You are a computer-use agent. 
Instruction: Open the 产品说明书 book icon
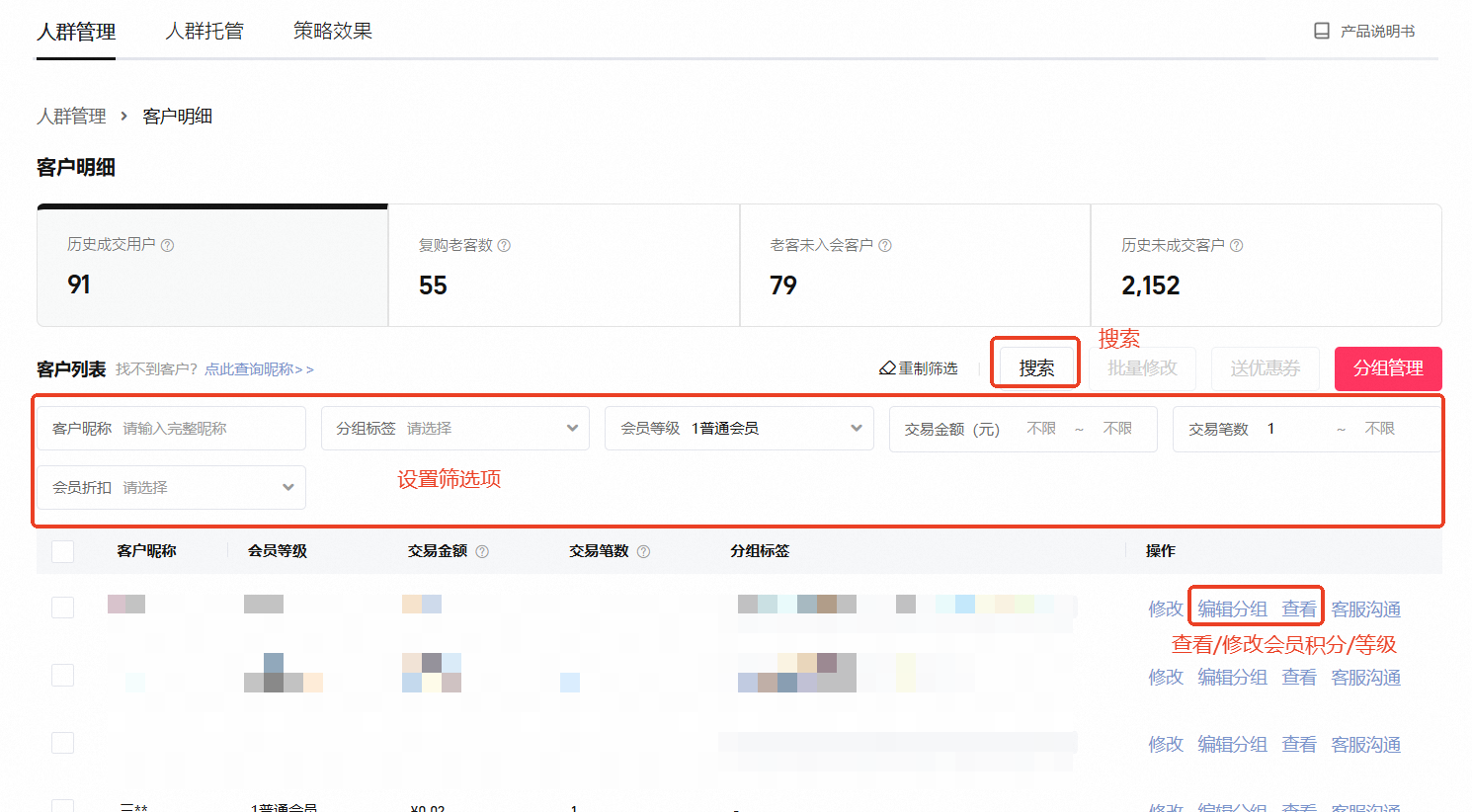(x=1321, y=31)
